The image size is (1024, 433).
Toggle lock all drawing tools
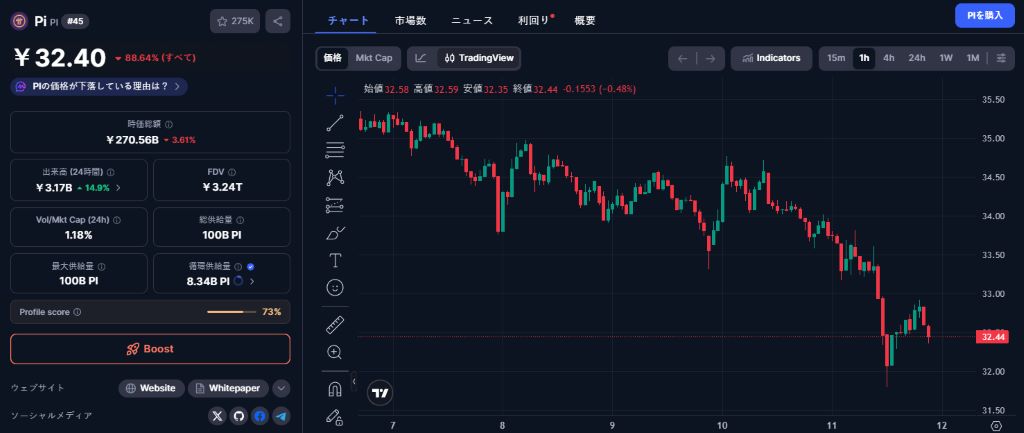[335, 416]
